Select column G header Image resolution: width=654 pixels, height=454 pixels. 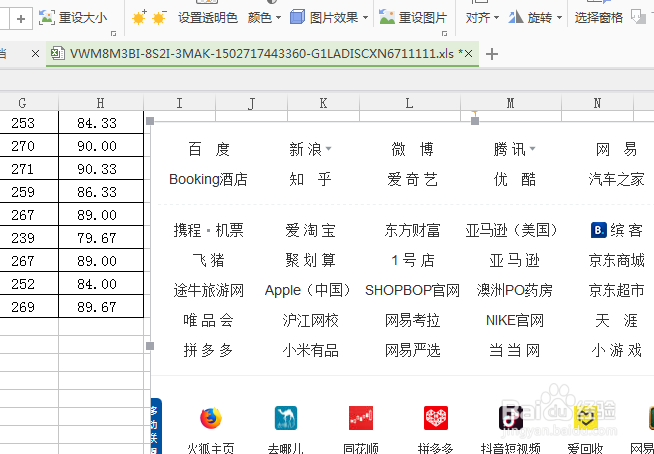coord(23,103)
